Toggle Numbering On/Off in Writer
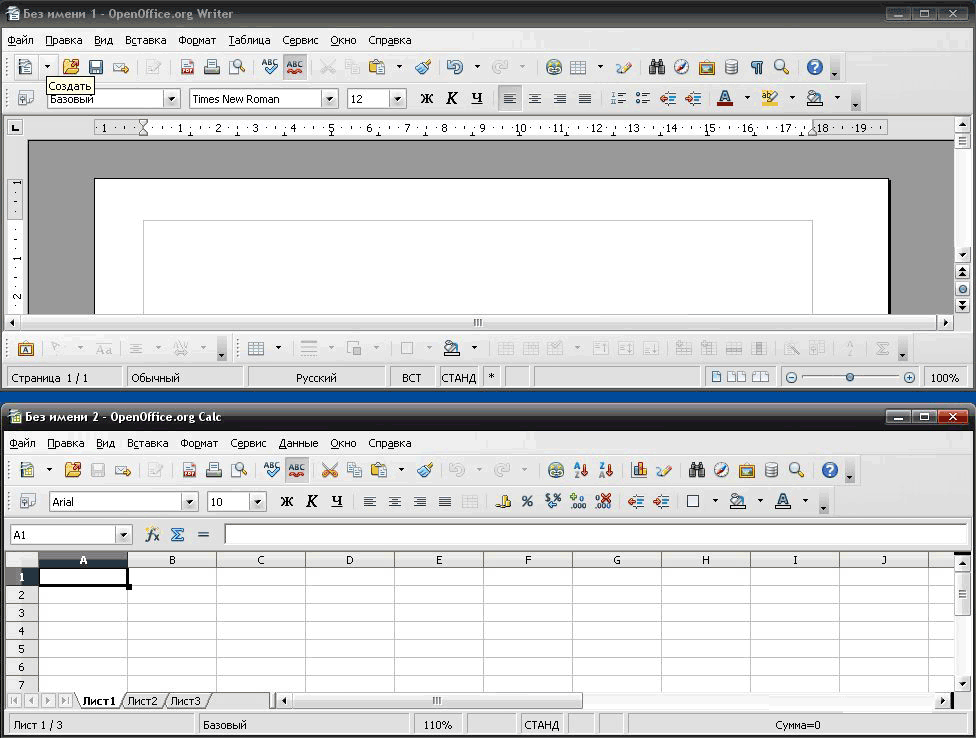Screen dimensions: 976x738 [x=618, y=98]
